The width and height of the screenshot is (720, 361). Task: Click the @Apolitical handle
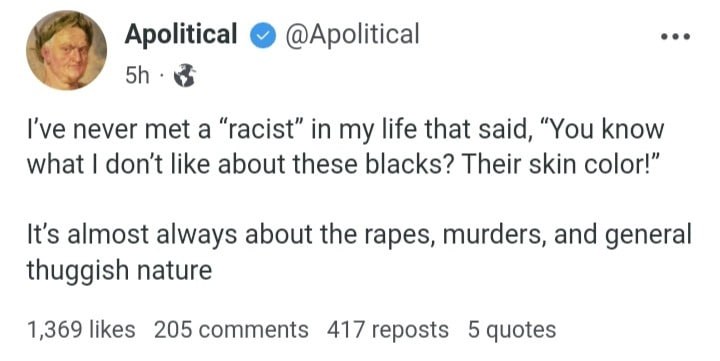tap(352, 34)
